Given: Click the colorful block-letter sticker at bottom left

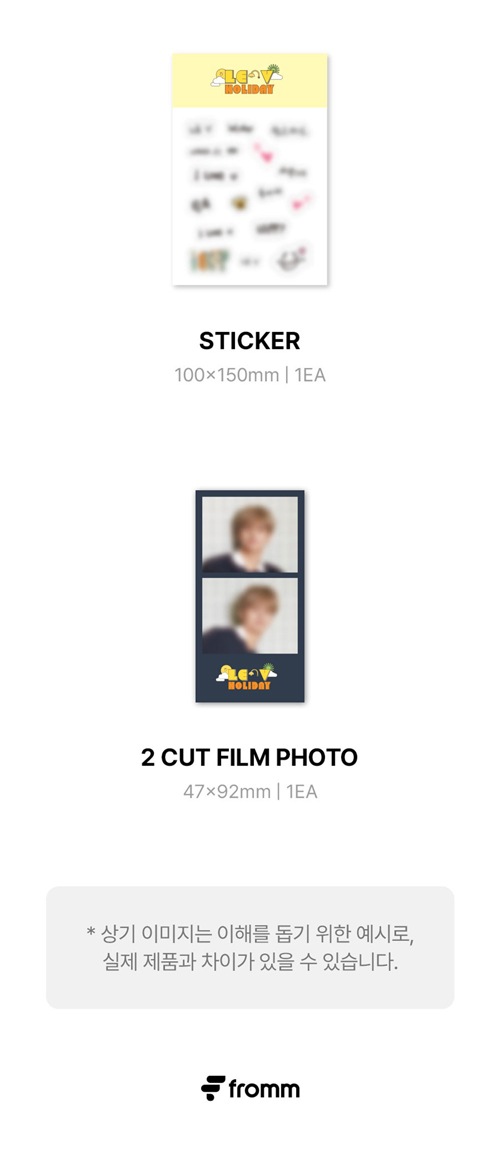Looking at the screenshot, I should point(210,258).
